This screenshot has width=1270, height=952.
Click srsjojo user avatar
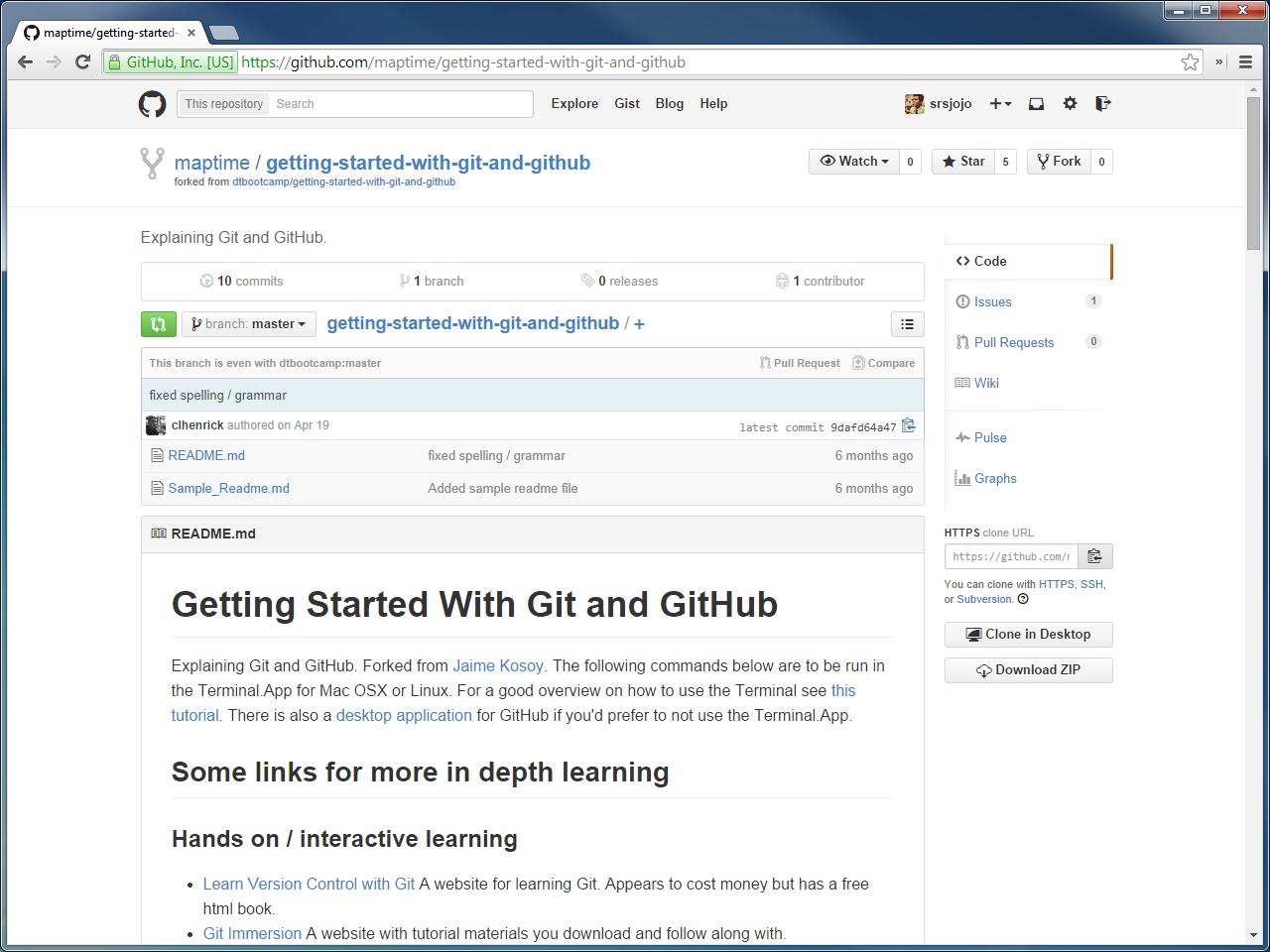point(914,103)
